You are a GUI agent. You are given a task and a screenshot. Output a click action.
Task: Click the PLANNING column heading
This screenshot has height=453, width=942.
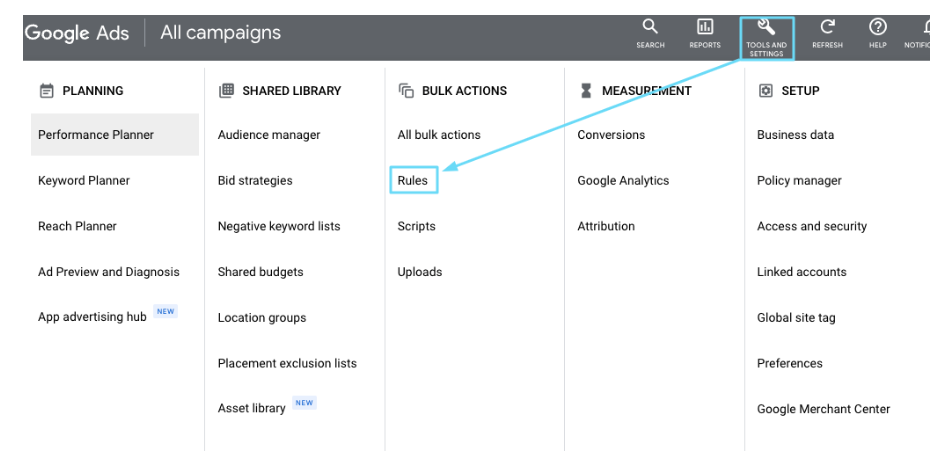tap(93, 91)
